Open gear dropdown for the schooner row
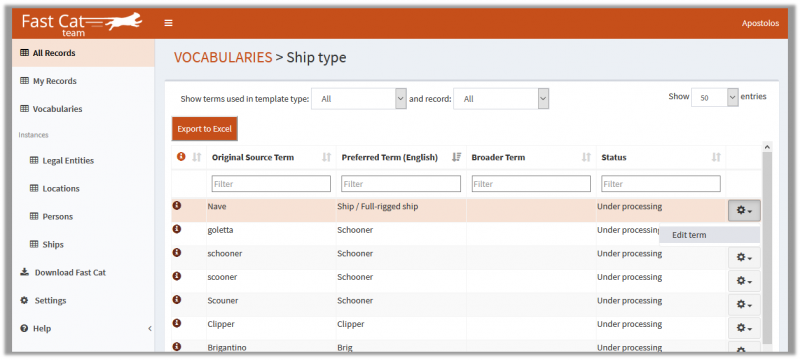The width and height of the screenshot is (800, 360). [x=744, y=258]
